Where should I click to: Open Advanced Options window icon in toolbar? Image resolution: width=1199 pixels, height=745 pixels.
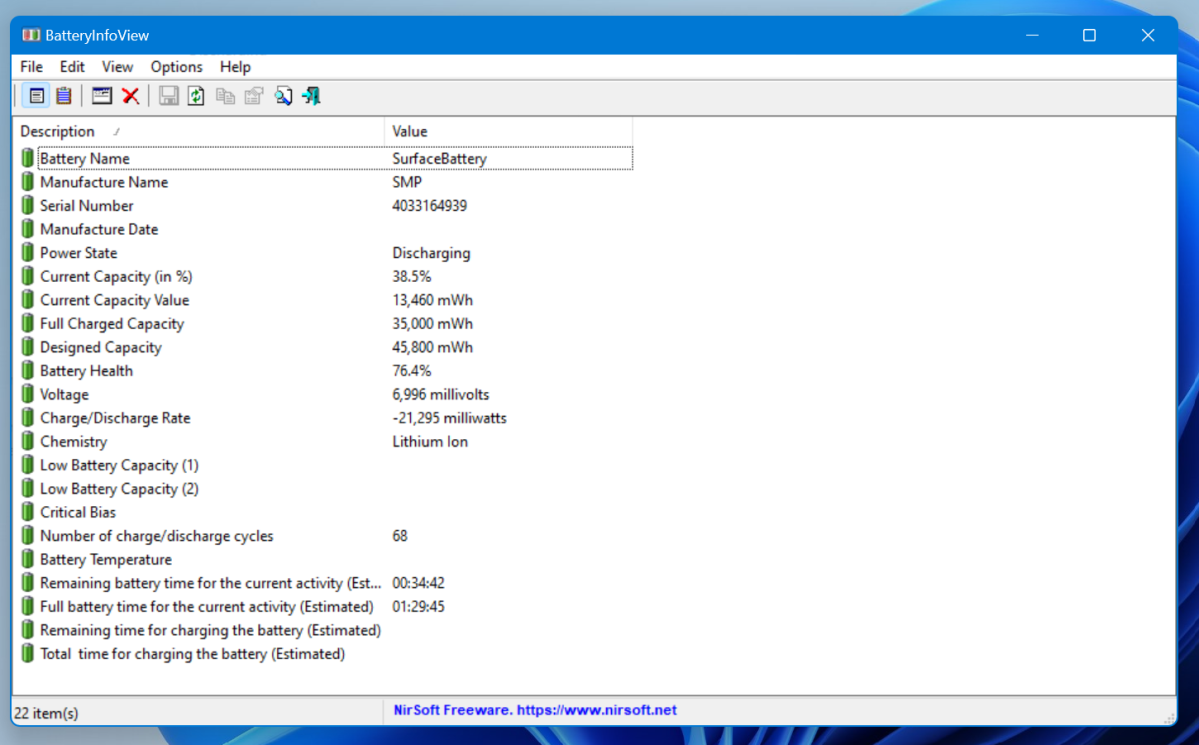[x=102, y=96]
